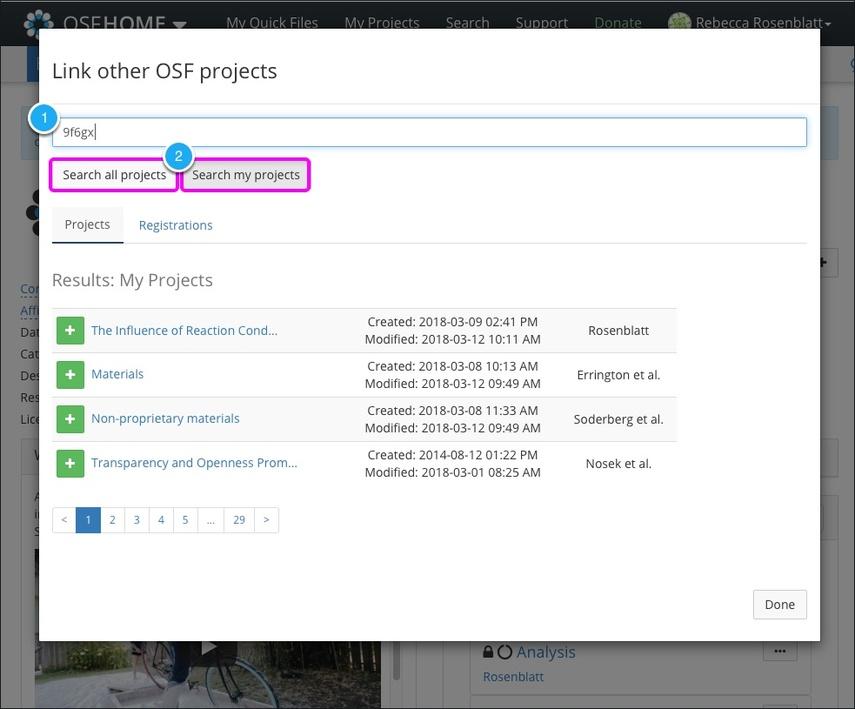The height and width of the screenshot is (709, 855).
Task: Open Search in top navigation
Action: click(x=467, y=22)
